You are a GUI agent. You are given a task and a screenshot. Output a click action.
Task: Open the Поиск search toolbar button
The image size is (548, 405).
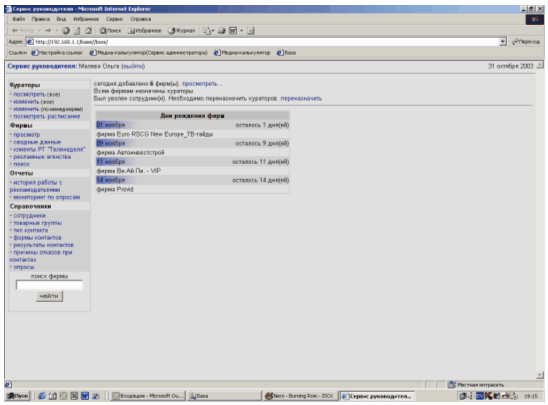(x=110, y=31)
